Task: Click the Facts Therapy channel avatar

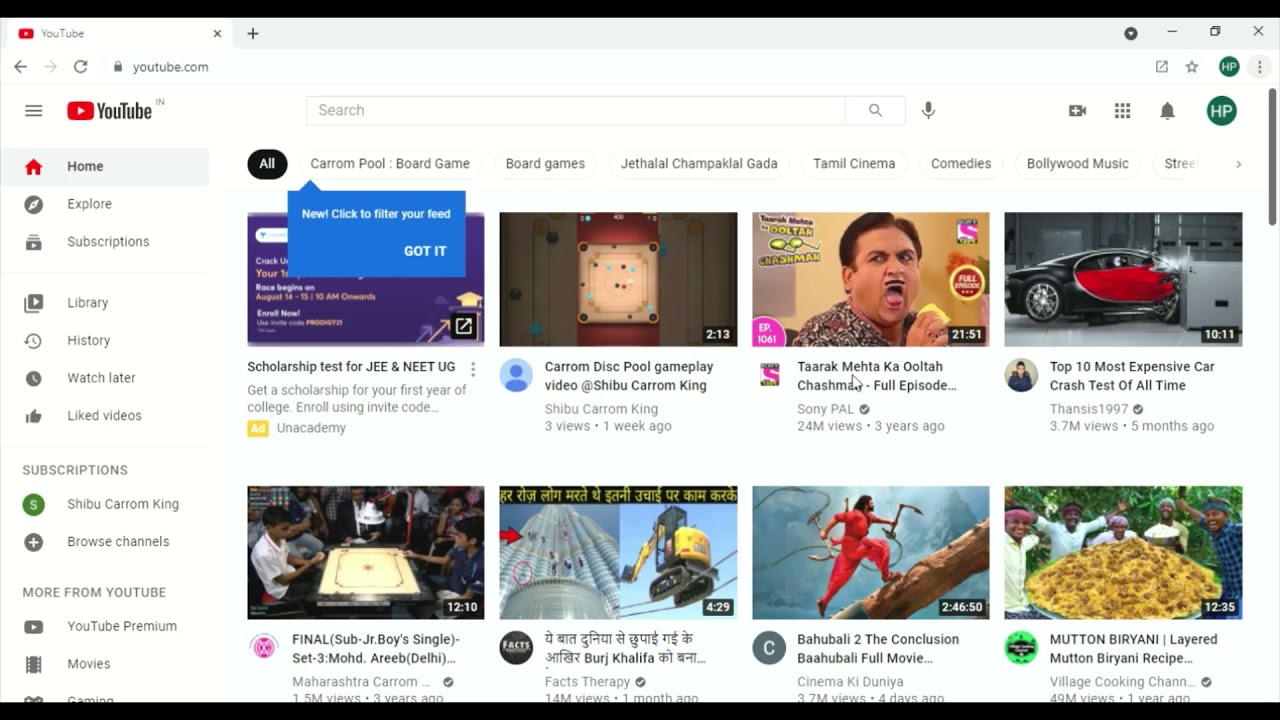Action: click(x=516, y=648)
